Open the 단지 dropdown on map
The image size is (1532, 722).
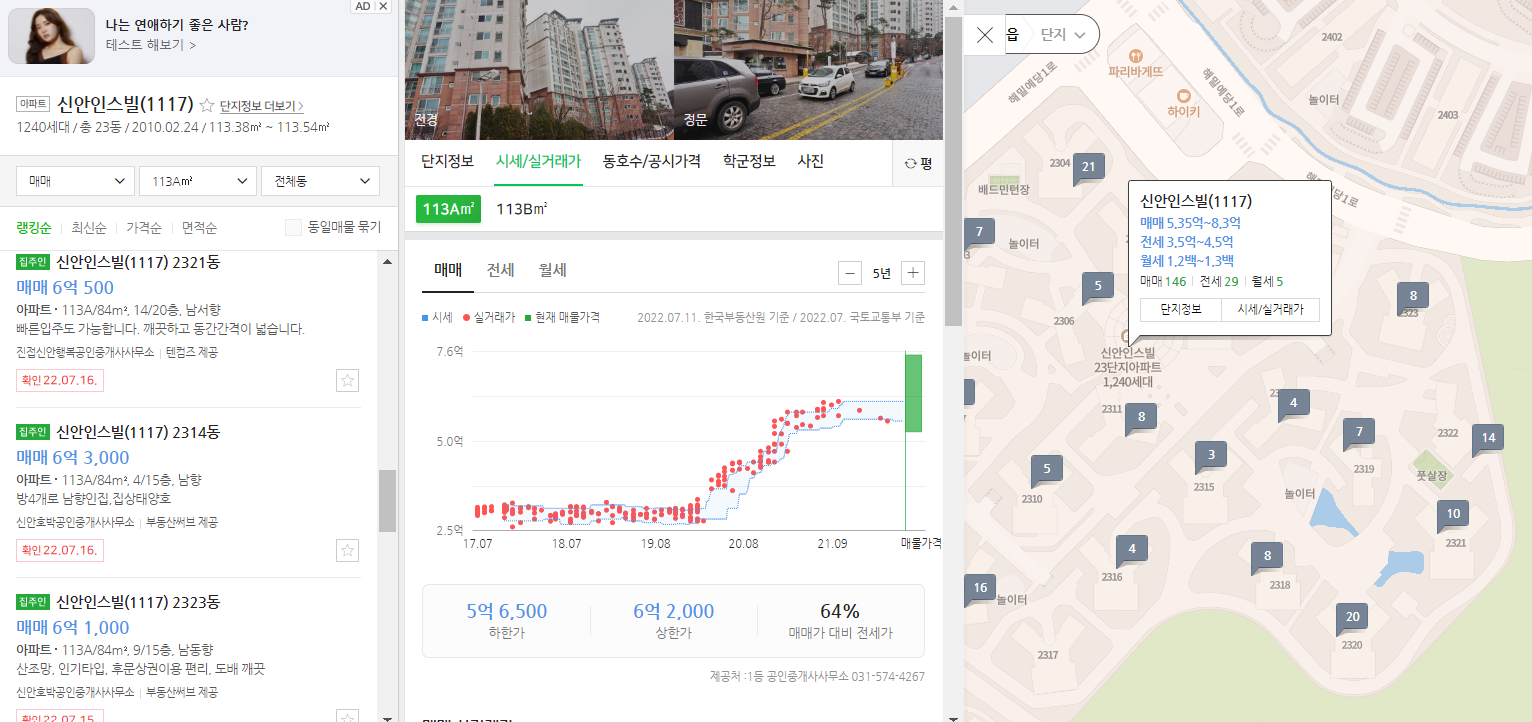(x=1063, y=35)
